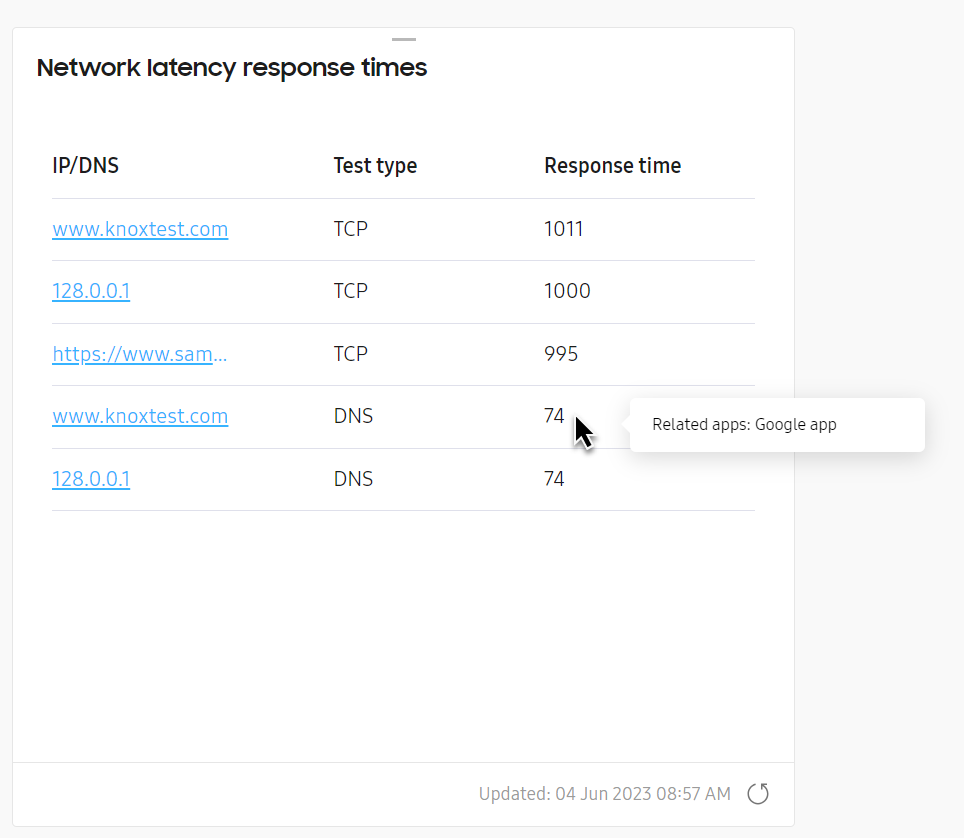The width and height of the screenshot is (964, 838).
Task: Click the response time value 995
Action: (561, 354)
